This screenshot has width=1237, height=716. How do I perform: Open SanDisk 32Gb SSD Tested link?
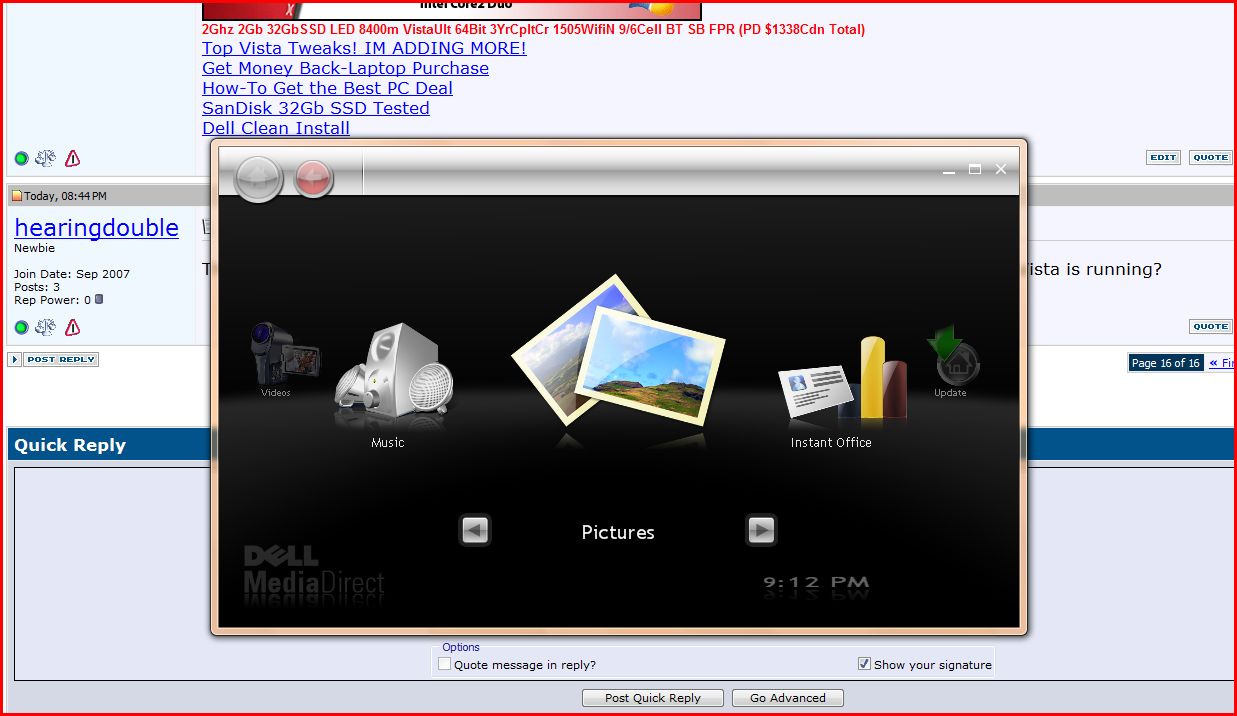click(316, 108)
